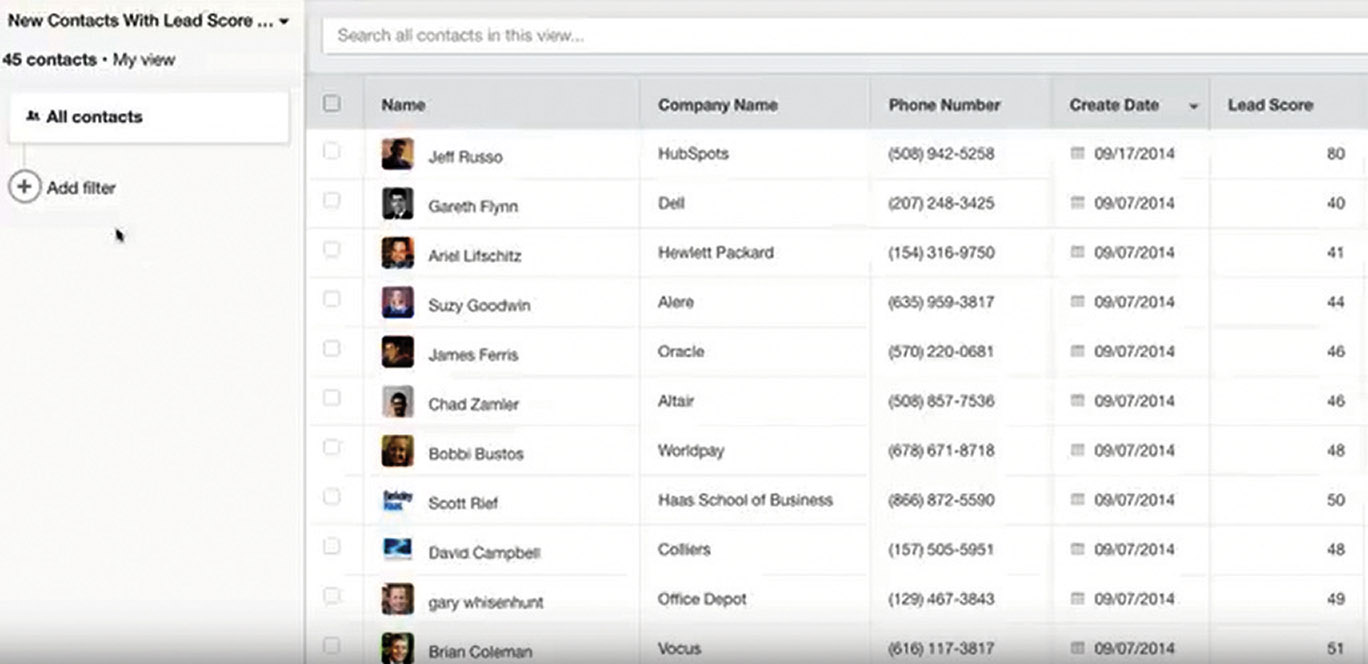Screen dimensions: 1368x664
Task: Click calendar icon in Chad Zamler's row
Action: click(x=1077, y=401)
